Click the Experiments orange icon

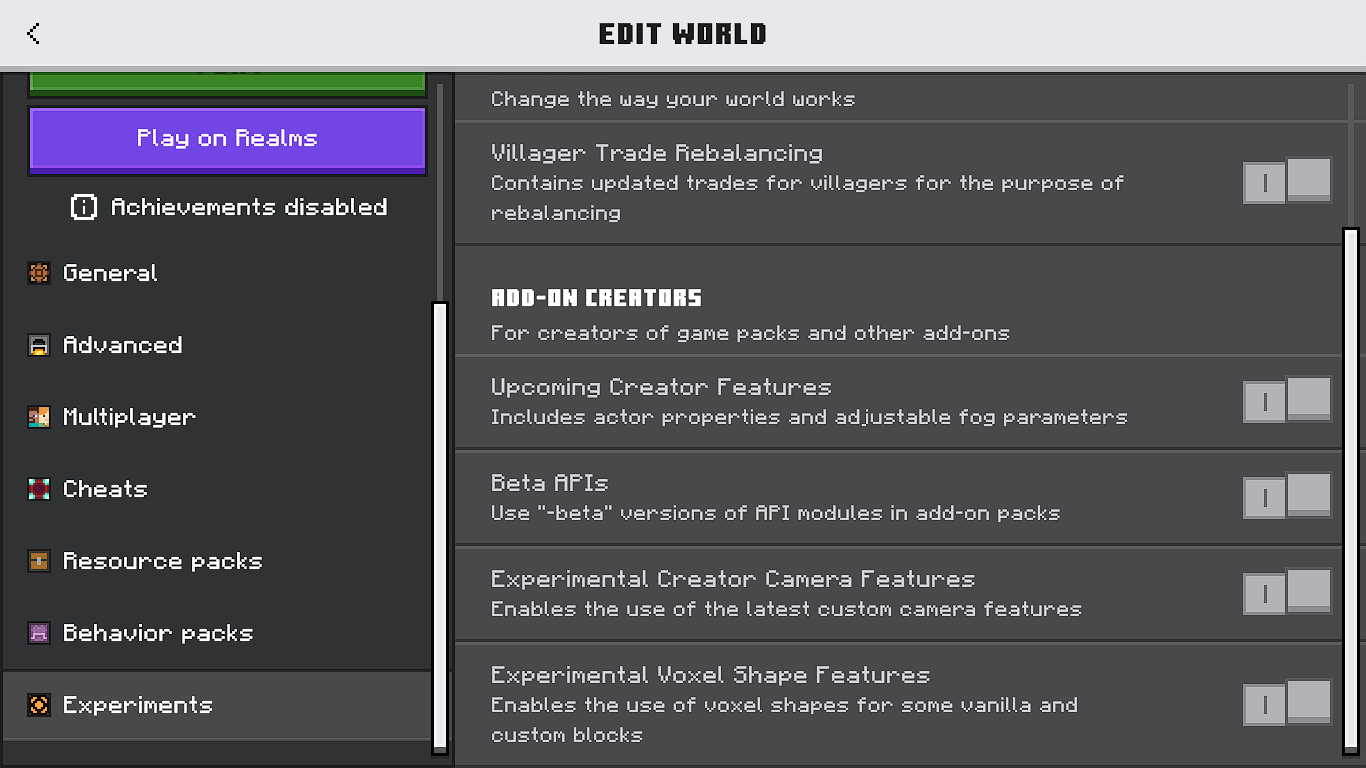tap(39, 705)
